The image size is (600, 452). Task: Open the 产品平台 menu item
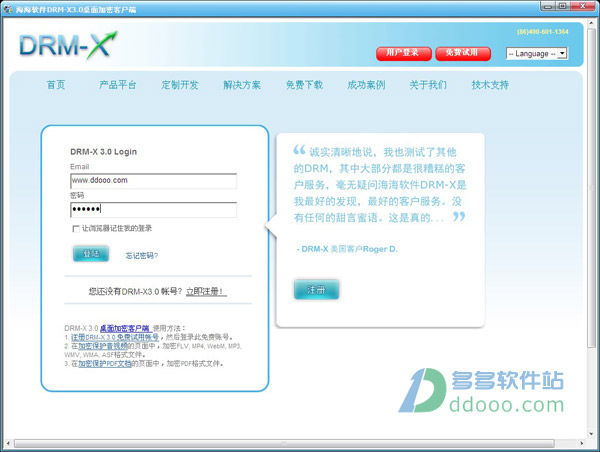click(118, 85)
